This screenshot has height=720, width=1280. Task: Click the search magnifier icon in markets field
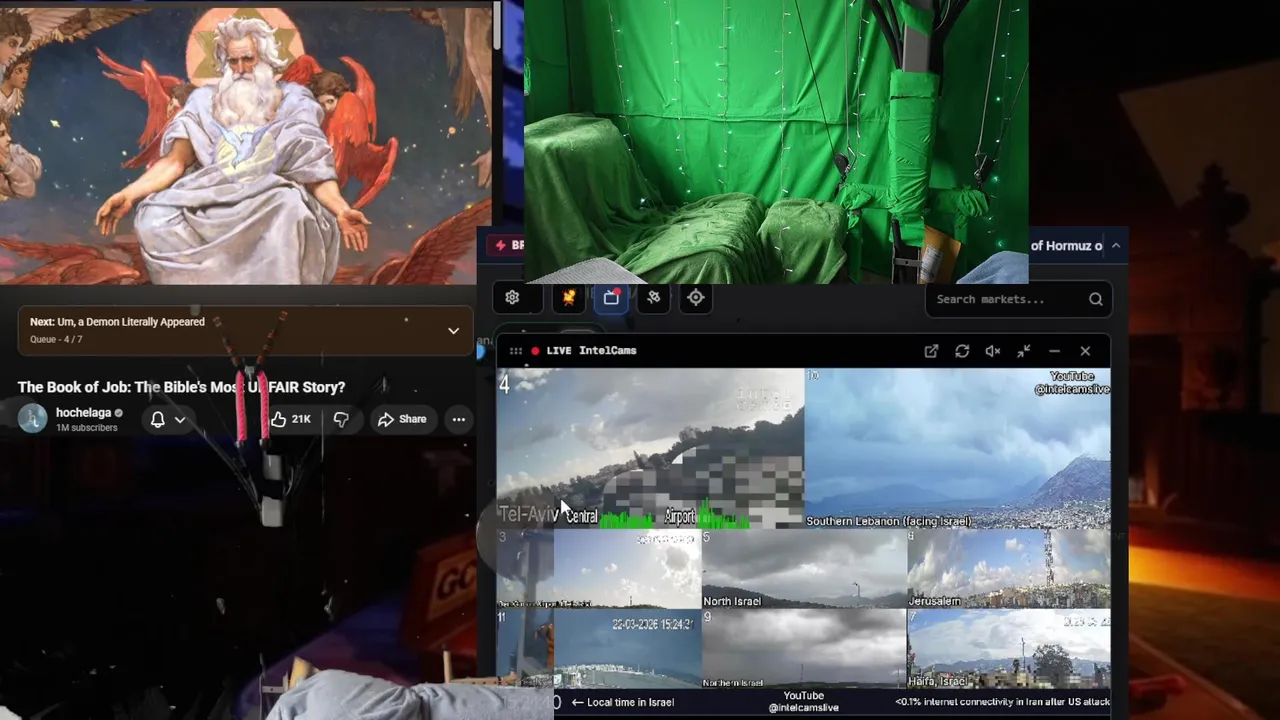pyautogui.click(x=1095, y=299)
